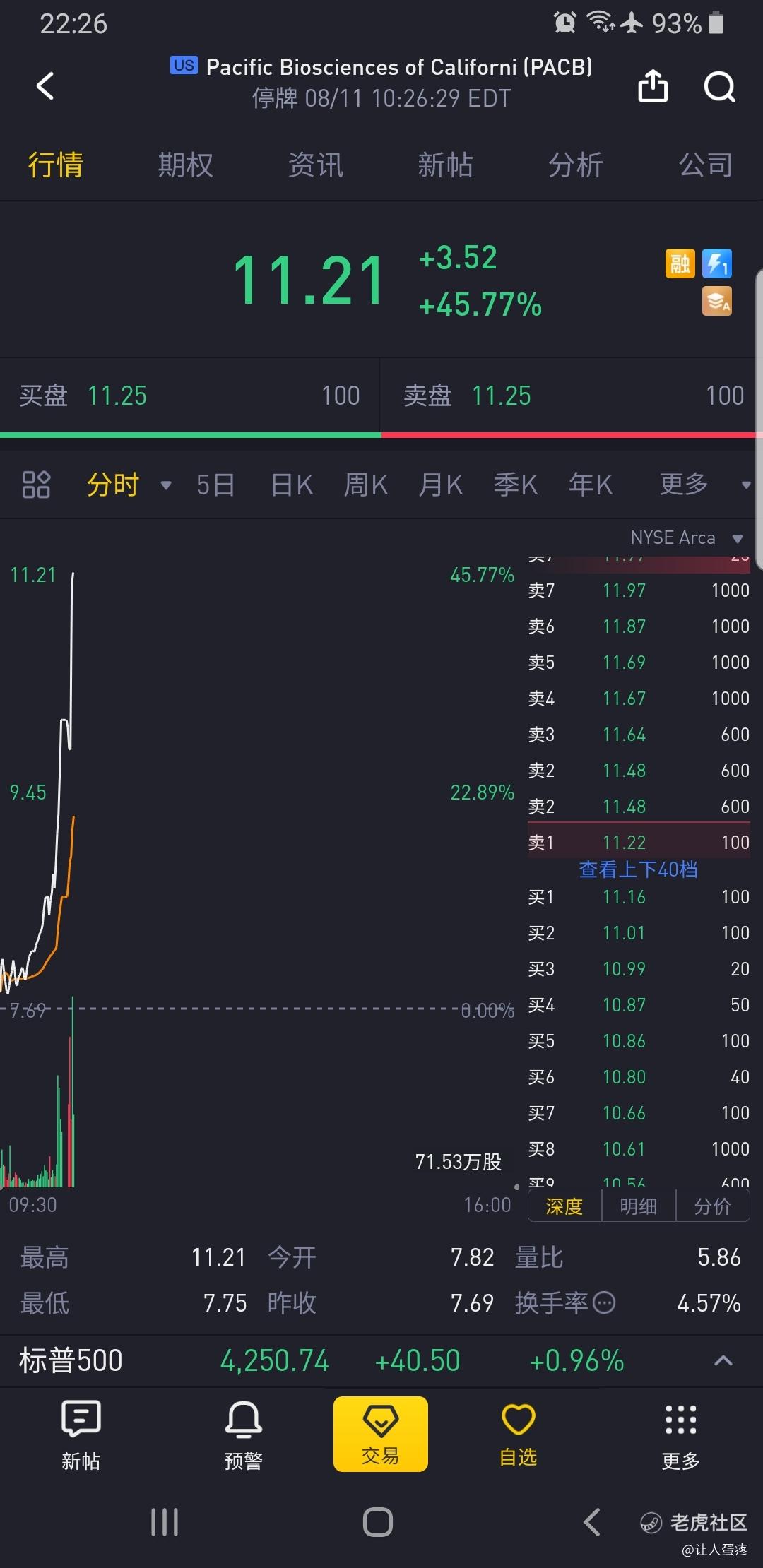Tap 卖7 11.97 order row
Image resolution: width=763 pixels, height=1568 pixels.
pos(639,590)
